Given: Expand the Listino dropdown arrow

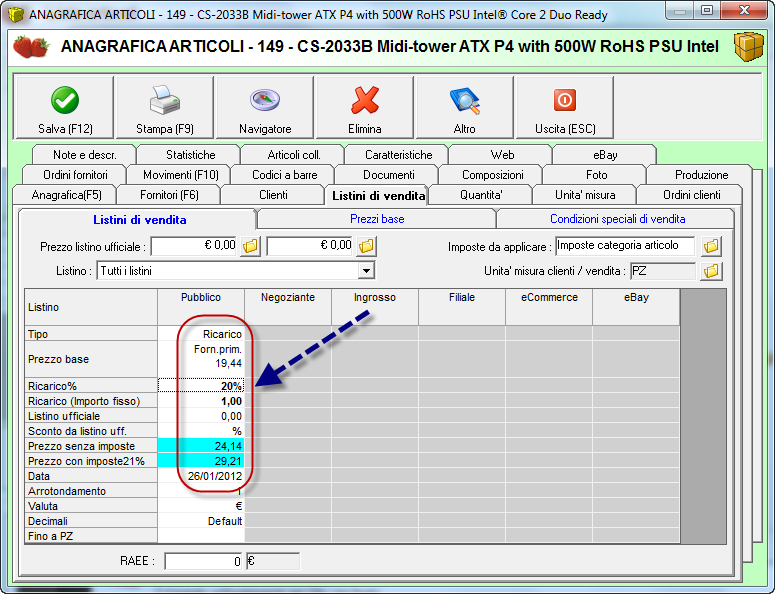Looking at the screenshot, I should pos(366,271).
